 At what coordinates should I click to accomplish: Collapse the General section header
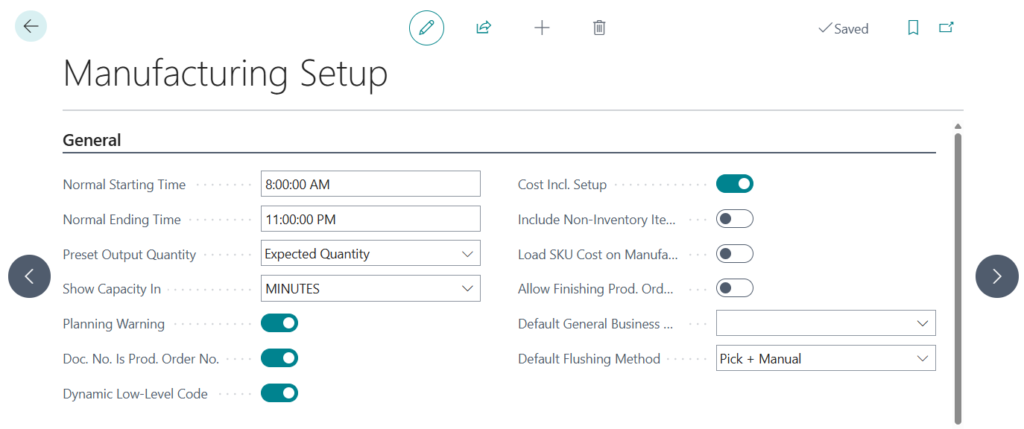[x=92, y=141]
